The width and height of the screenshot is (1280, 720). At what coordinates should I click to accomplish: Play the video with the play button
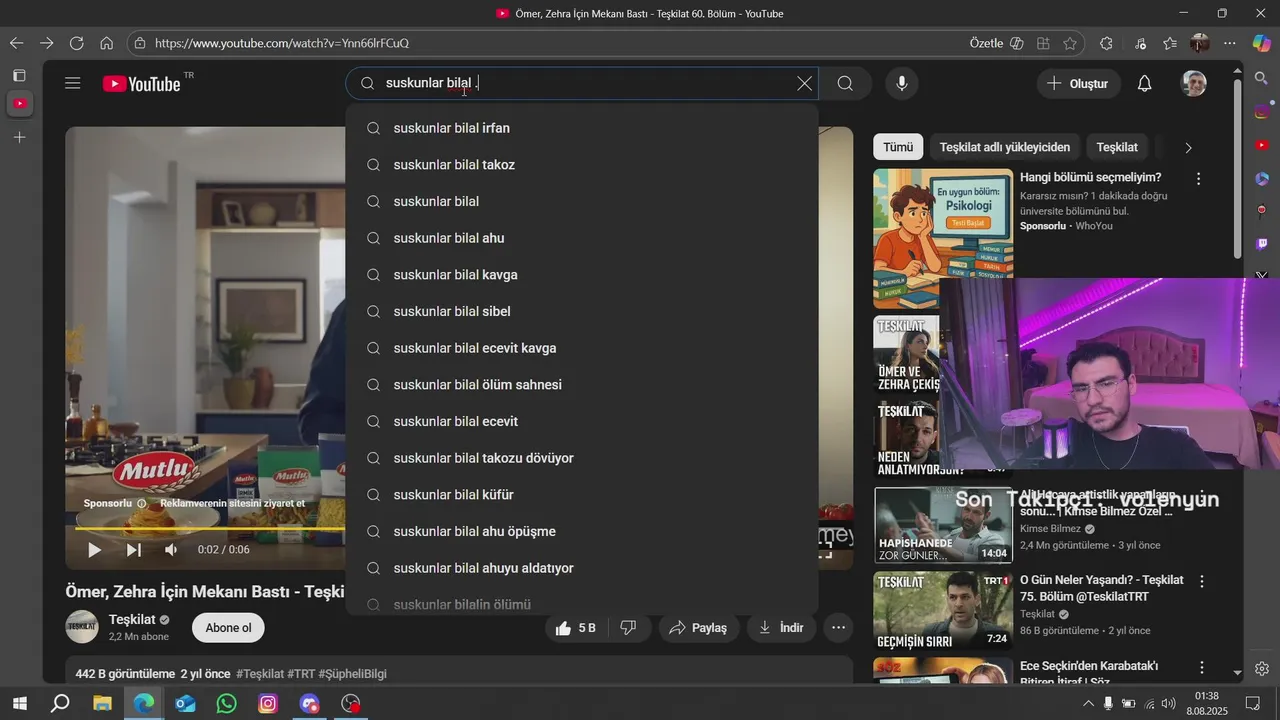click(x=94, y=549)
